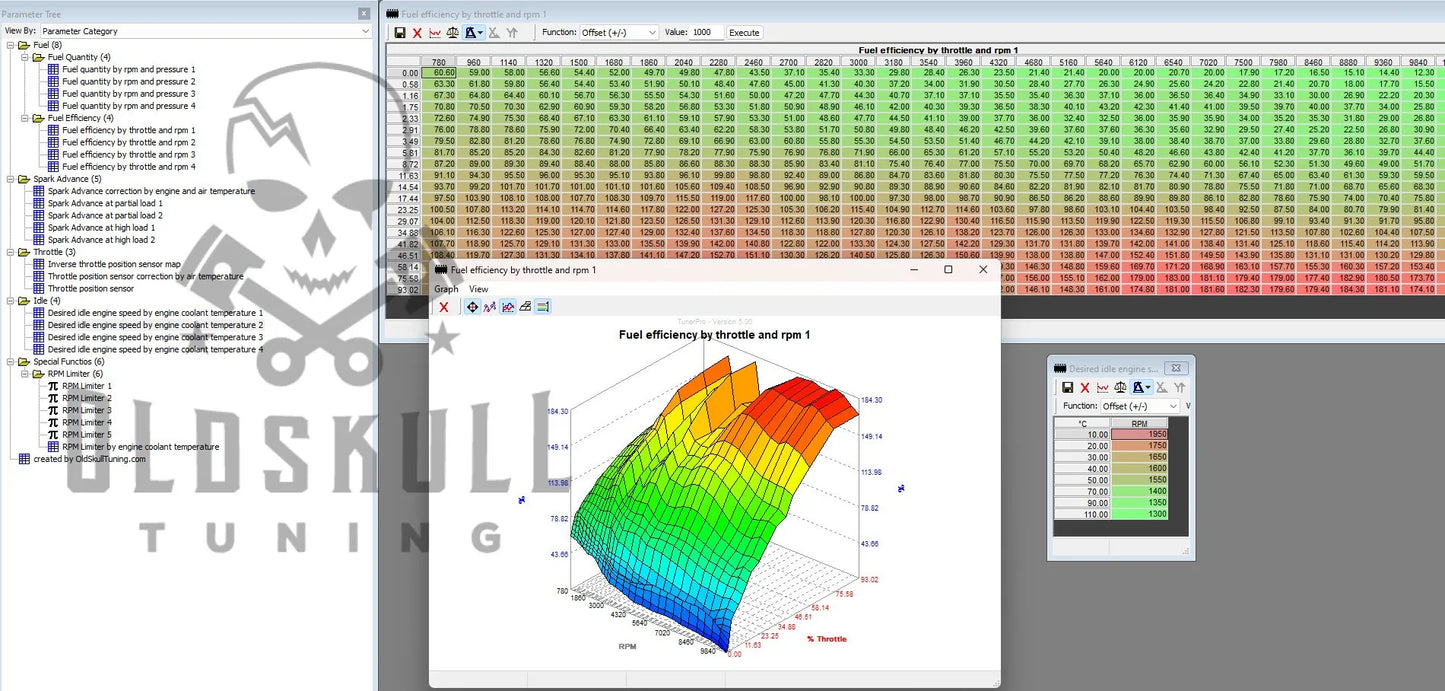Click the red X icon in 3D graph window toolbar
This screenshot has width=1445, height=691.
[x=444, y=307]
